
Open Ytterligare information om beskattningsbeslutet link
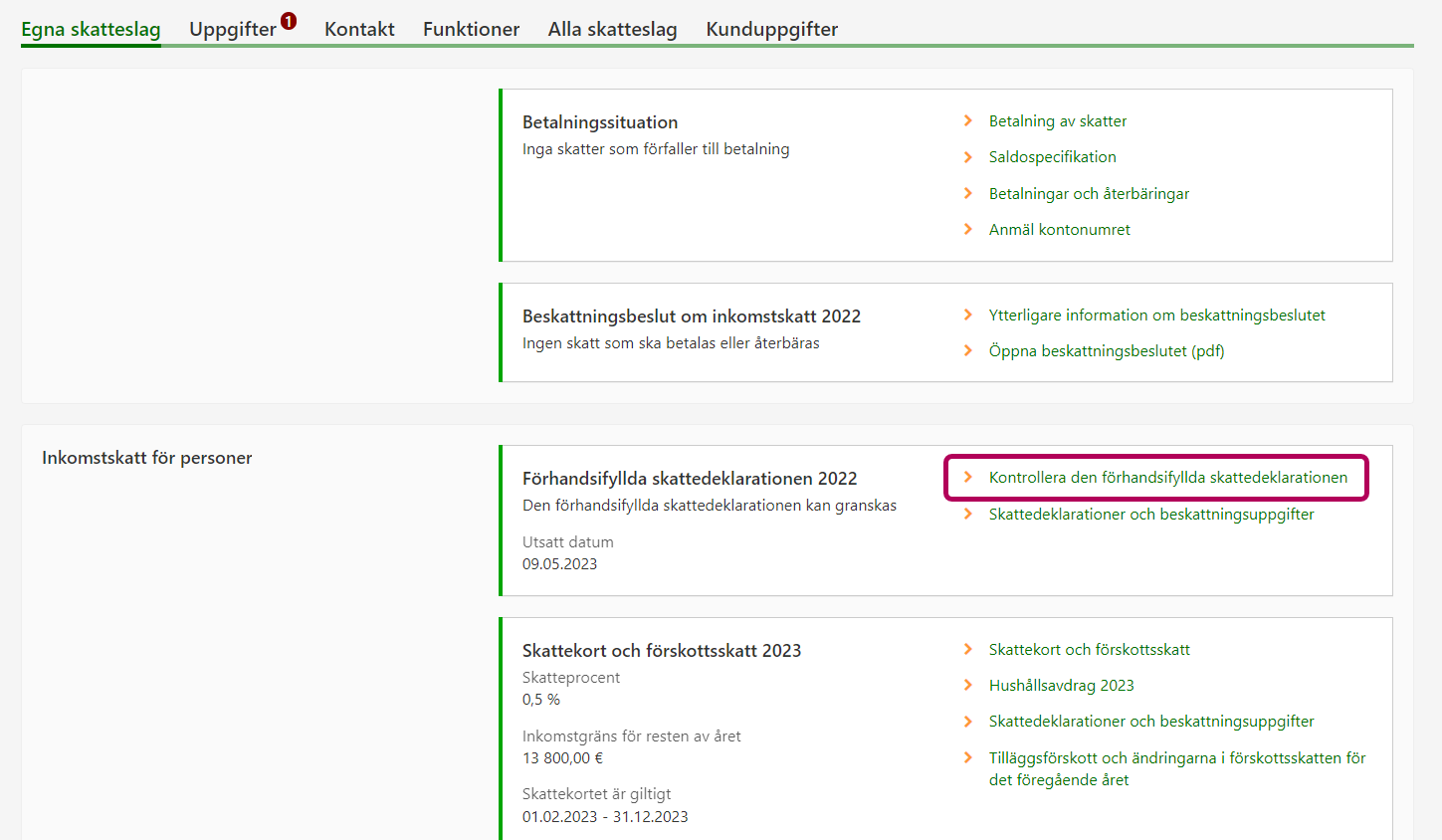[1156, 315]
